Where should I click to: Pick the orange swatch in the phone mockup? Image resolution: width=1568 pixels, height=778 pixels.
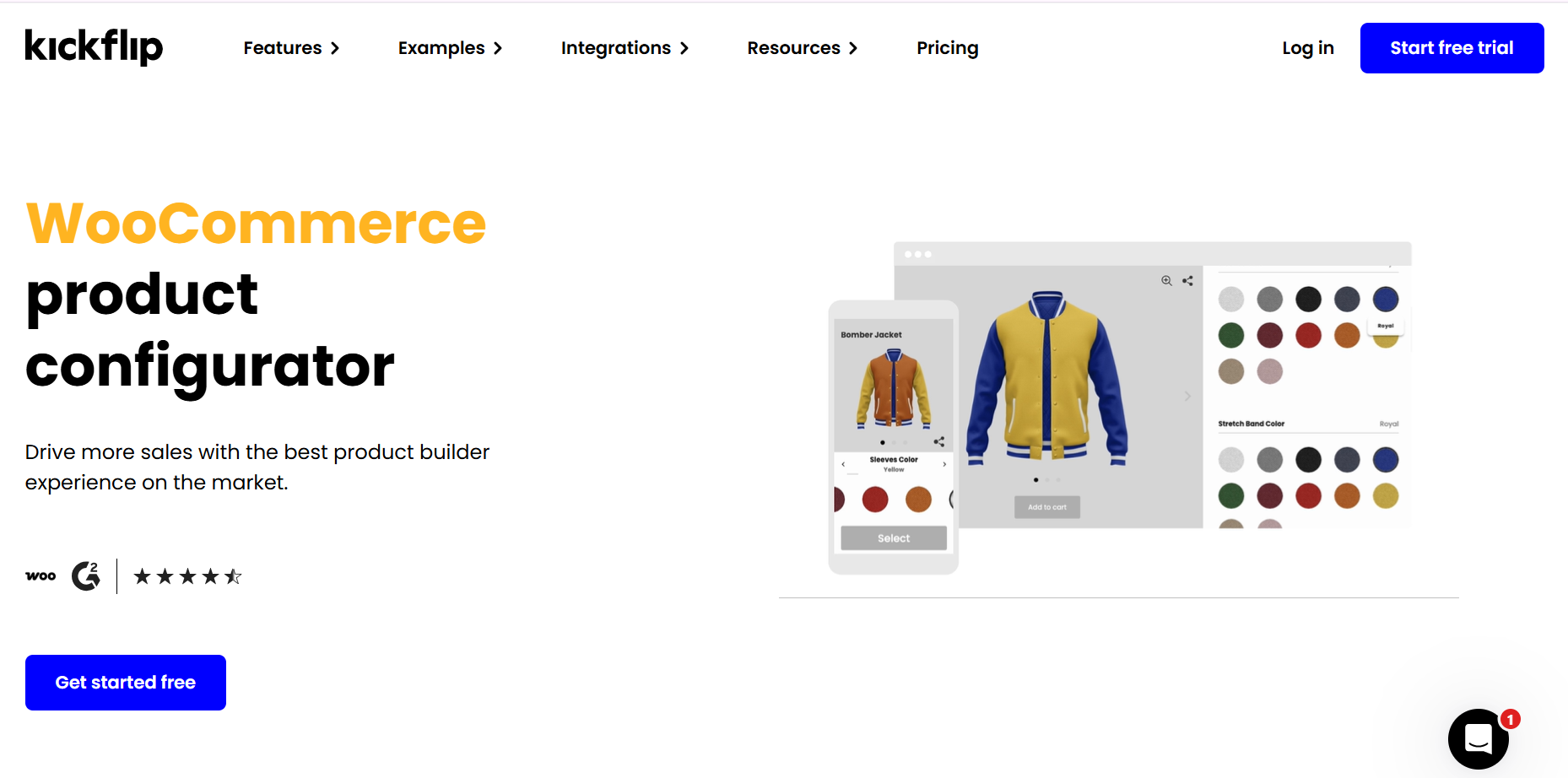click(x=918, y=500)
